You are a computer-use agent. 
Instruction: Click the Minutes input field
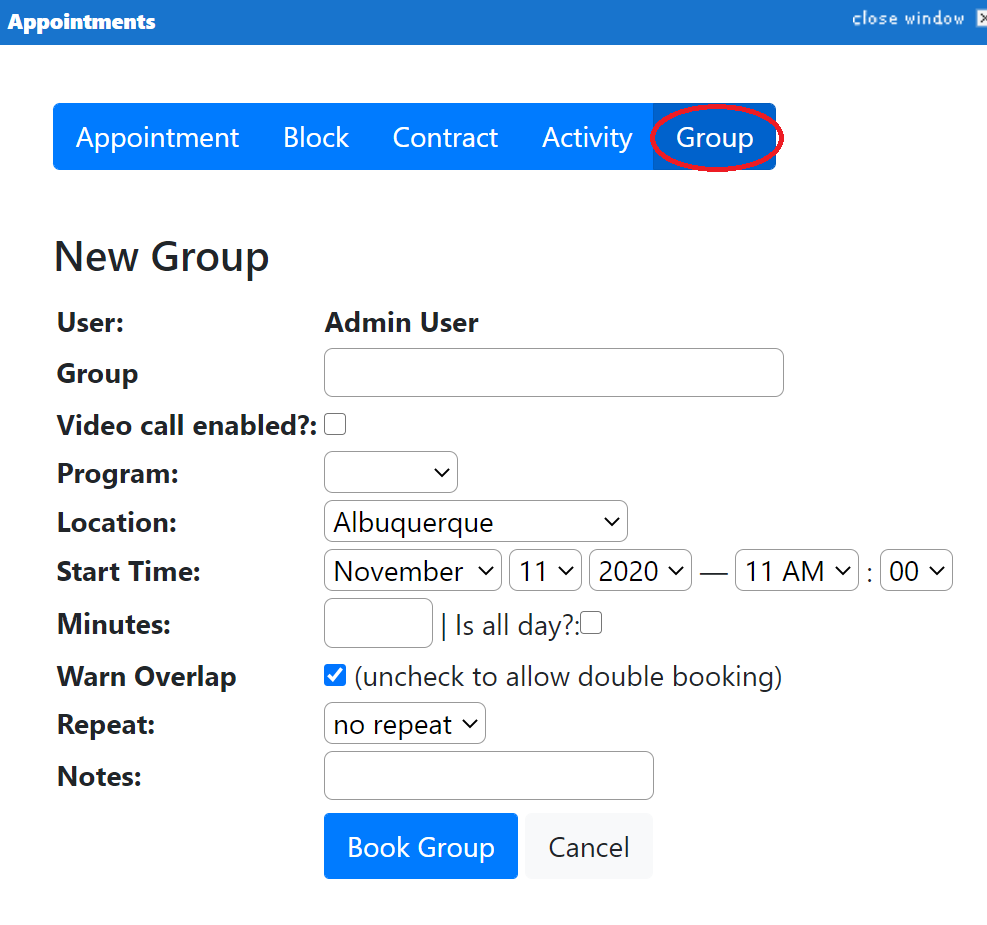(378, 623)
